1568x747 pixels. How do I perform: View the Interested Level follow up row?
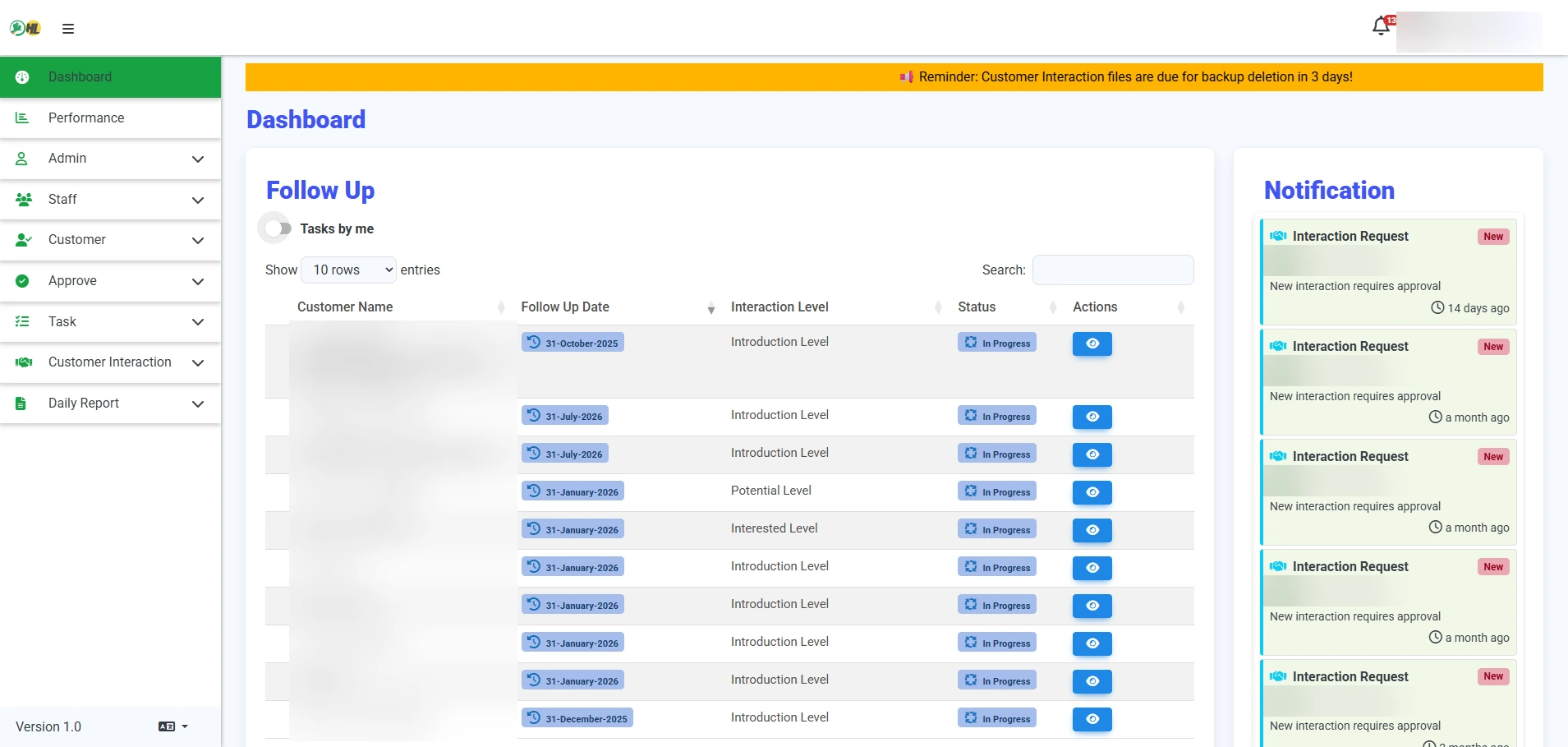(x=1092, y=531)
